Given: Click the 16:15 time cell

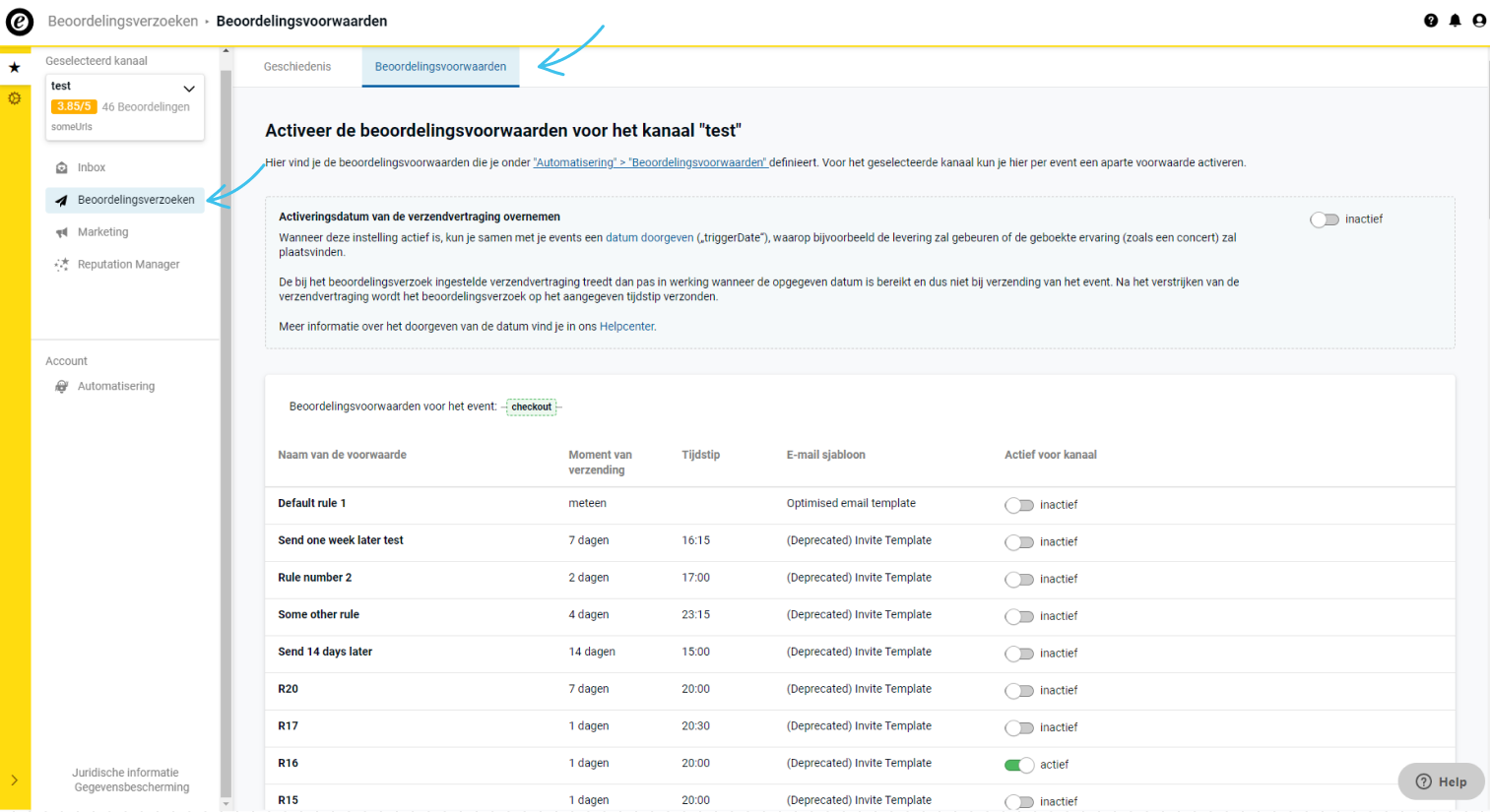Looking at the screenshot, I should 695,540.
